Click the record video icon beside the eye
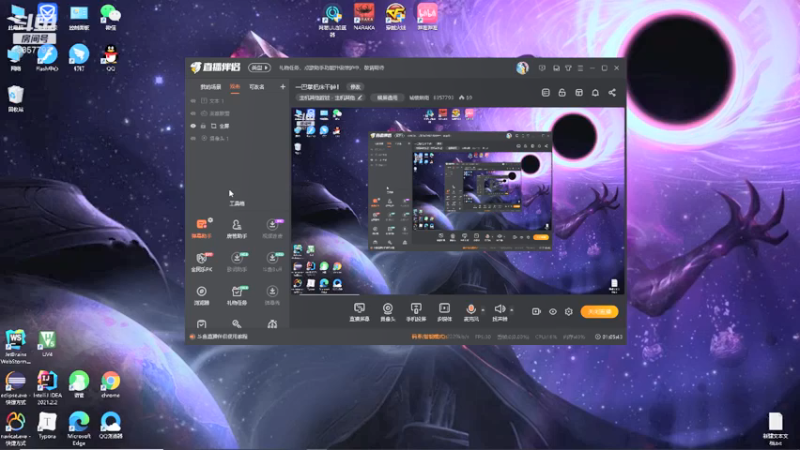 [x=536, y=311]
